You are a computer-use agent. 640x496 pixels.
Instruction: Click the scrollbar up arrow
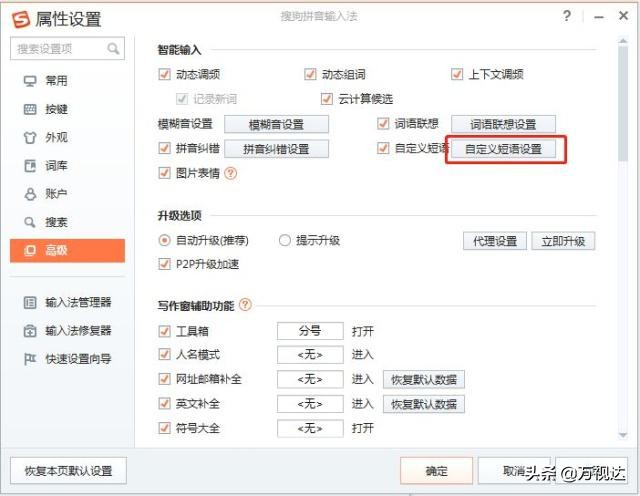click(x=623, y=41)
